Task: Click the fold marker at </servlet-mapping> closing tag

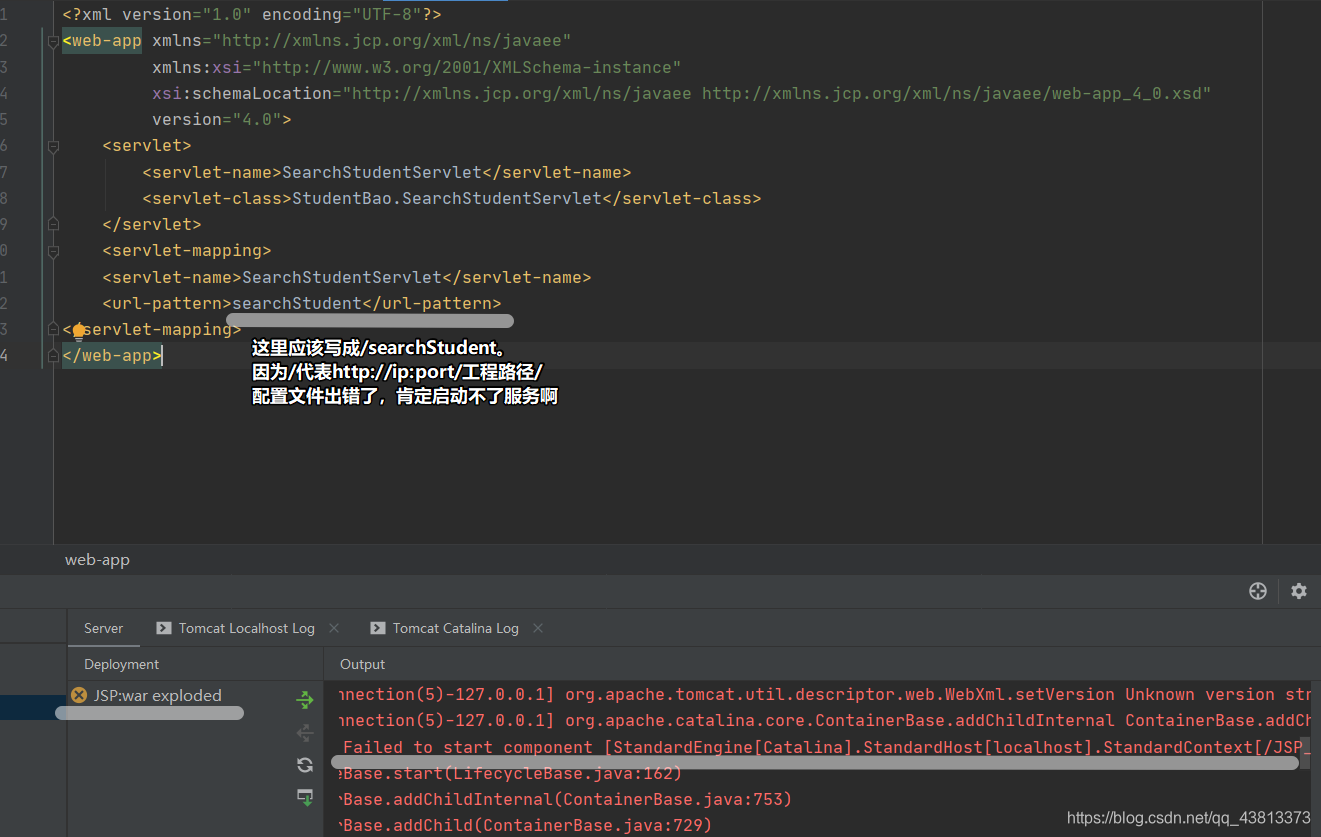Action: pos(53,329)
